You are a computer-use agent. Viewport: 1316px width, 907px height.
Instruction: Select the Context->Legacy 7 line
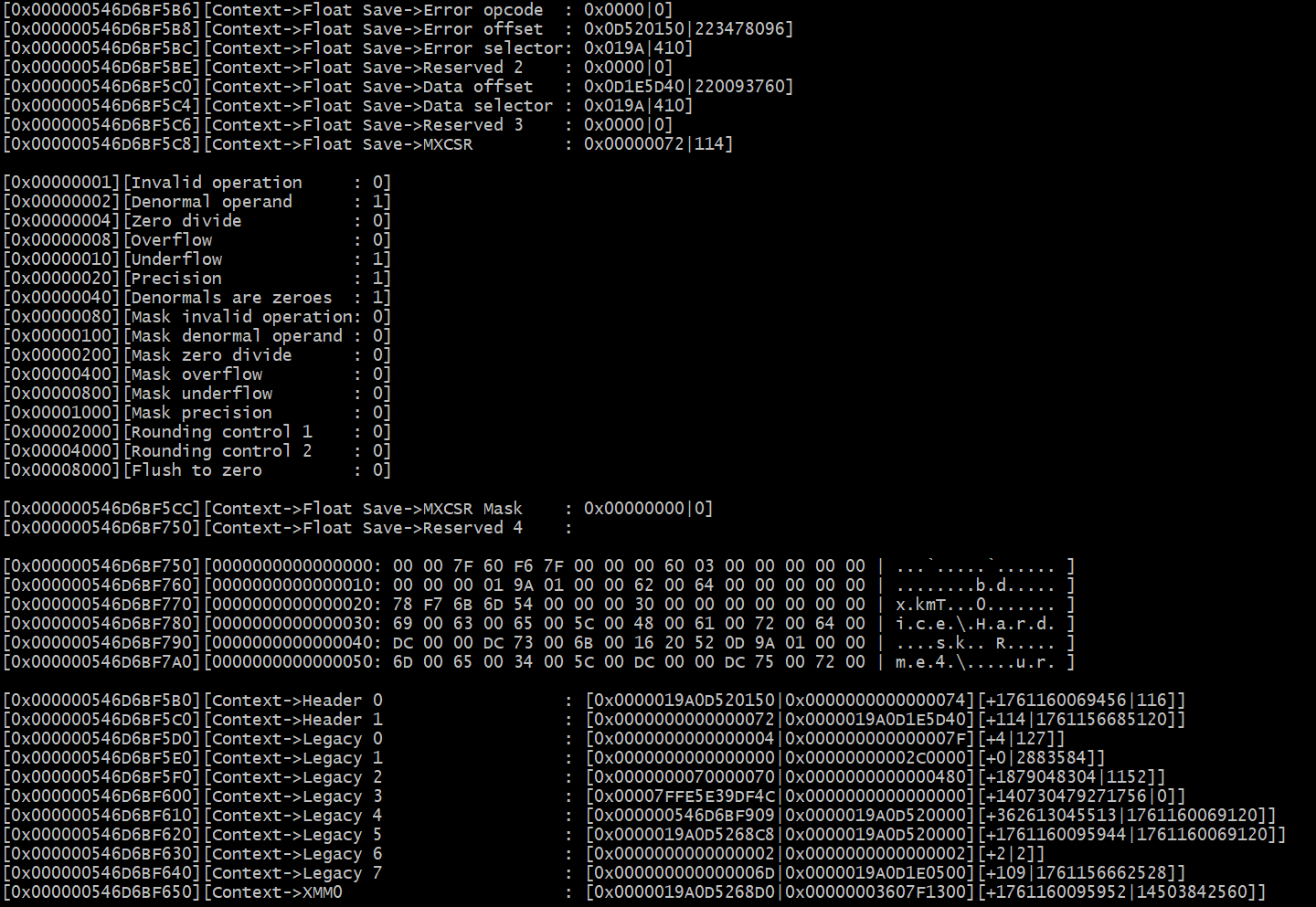[x=594, y=873]
